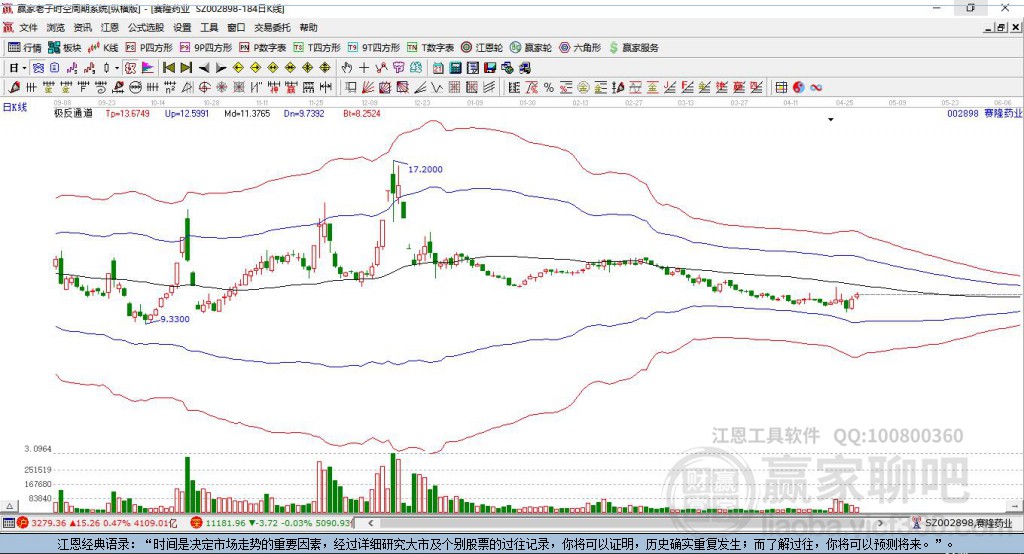This screenshot has width=1024, height=554.
Task: Click the yin-yang taiji icon
Action: pos(799,88)
